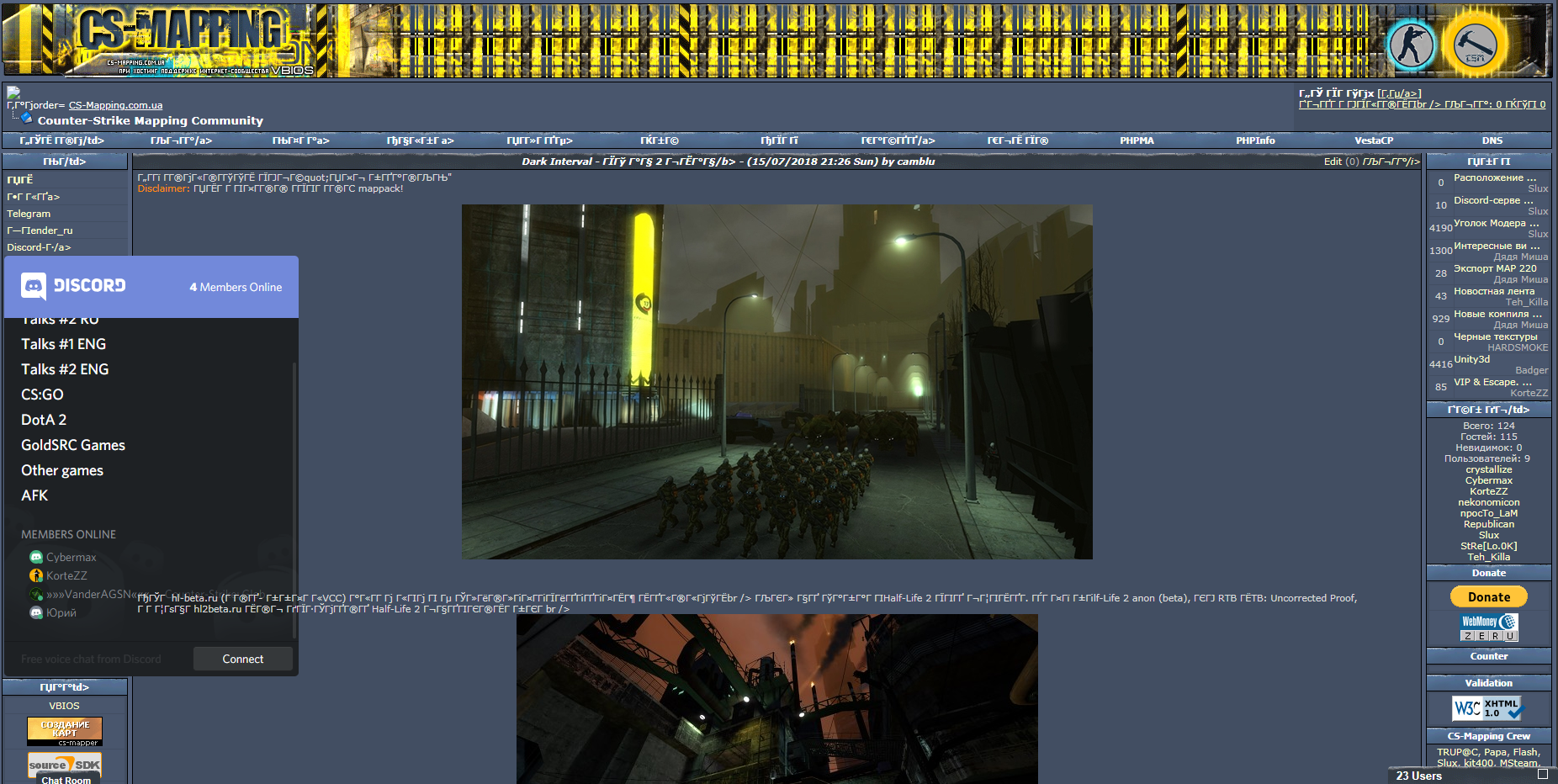Viewport: 1558px width, 784px height.
Task: Open the Discord link in the left sidebar
Action: click(39, 247)
